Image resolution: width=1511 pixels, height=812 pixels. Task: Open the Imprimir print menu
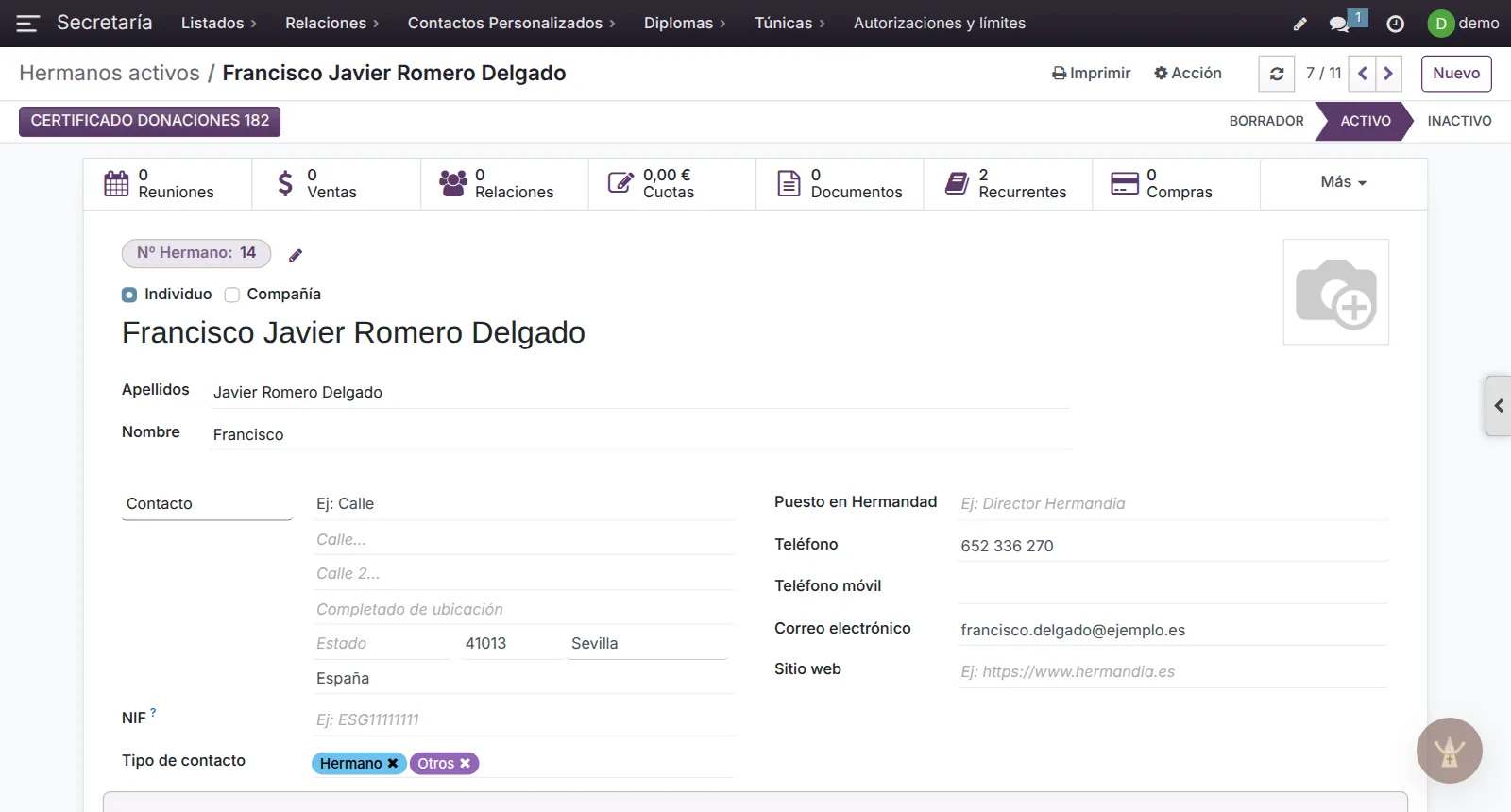coord(1092,74)
